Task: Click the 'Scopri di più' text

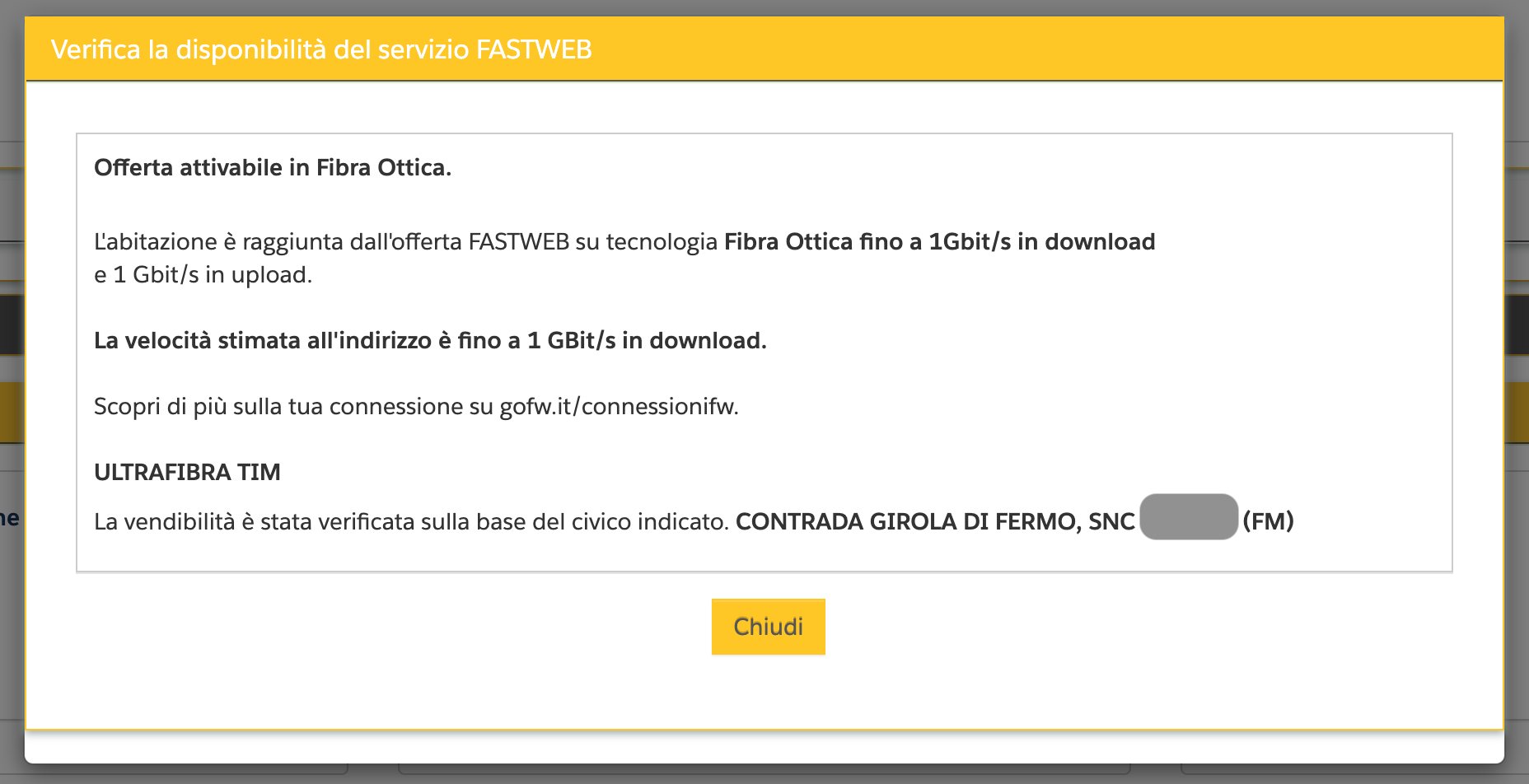Action: click(x=160, y=407)
